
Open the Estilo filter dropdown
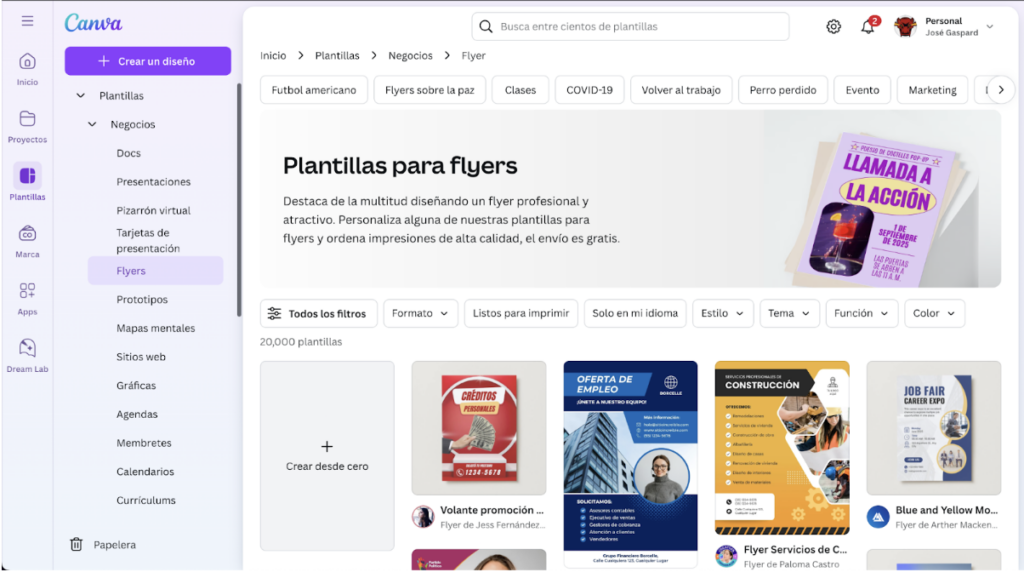723,313
